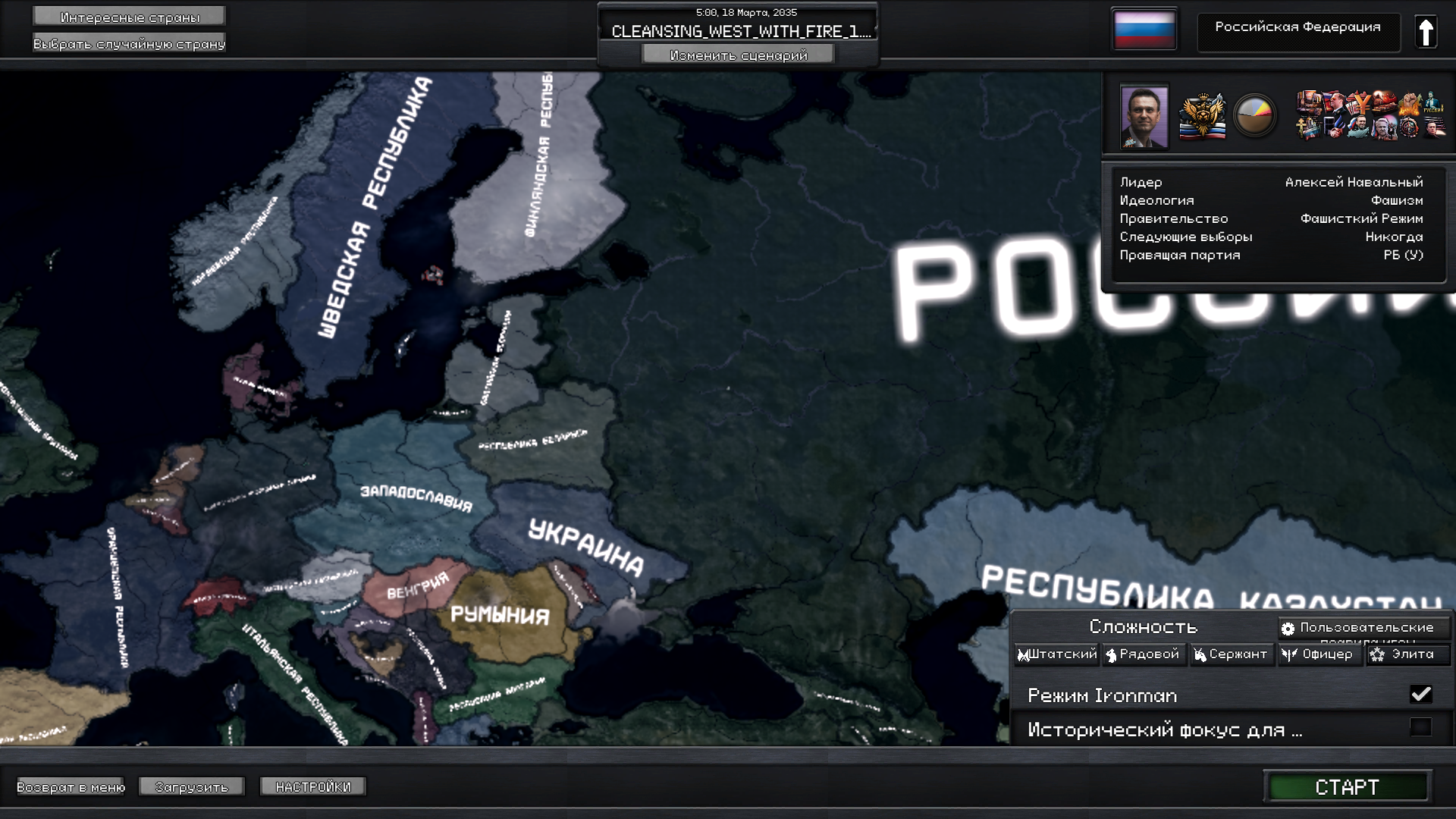Click the golden double-headed eagle focus tree icon
Viewport: 1456px width, 819px height.
click(1202, 116)
